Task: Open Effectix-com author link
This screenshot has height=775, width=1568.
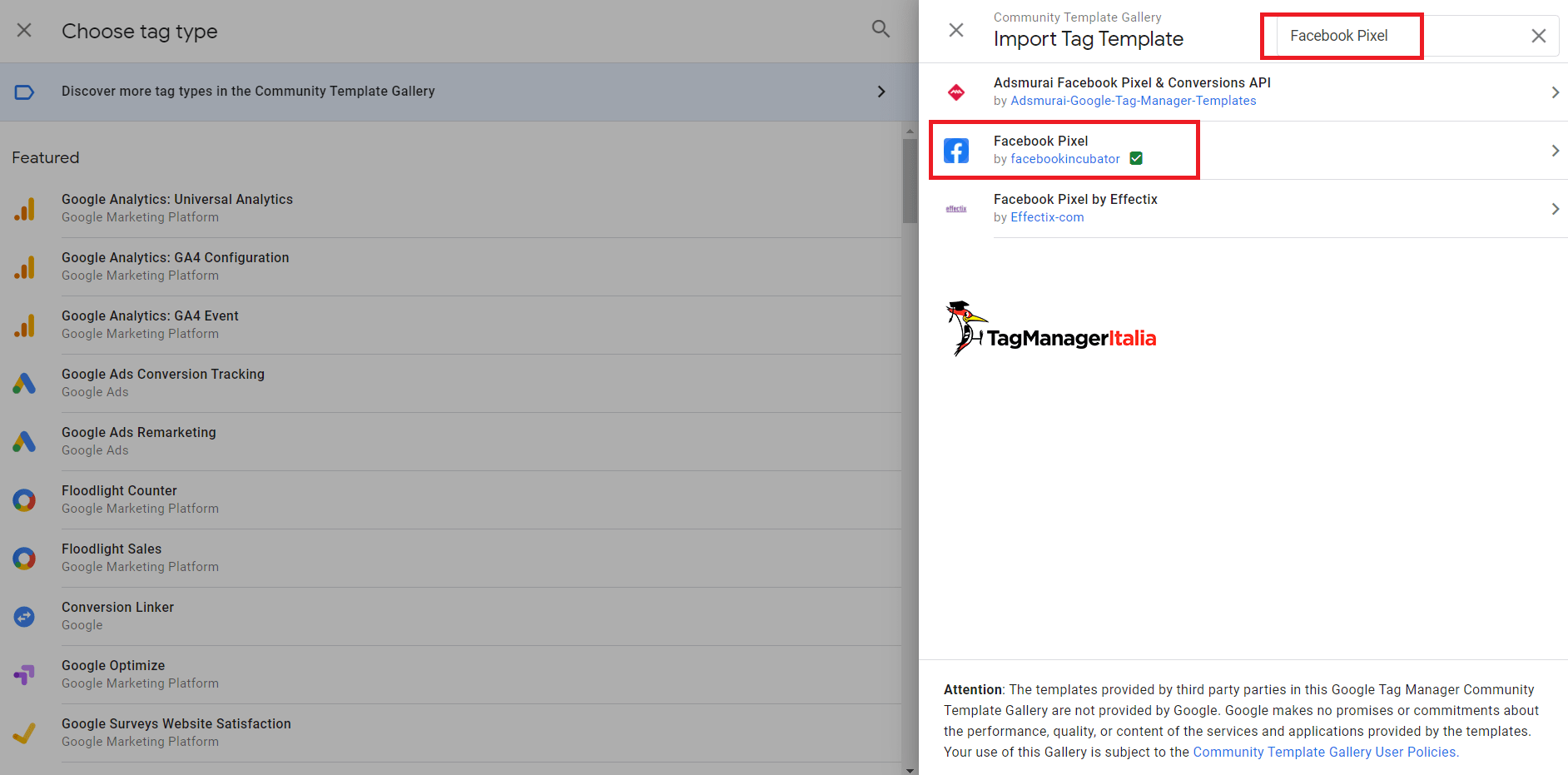Action: click(x=1047, y=217)
